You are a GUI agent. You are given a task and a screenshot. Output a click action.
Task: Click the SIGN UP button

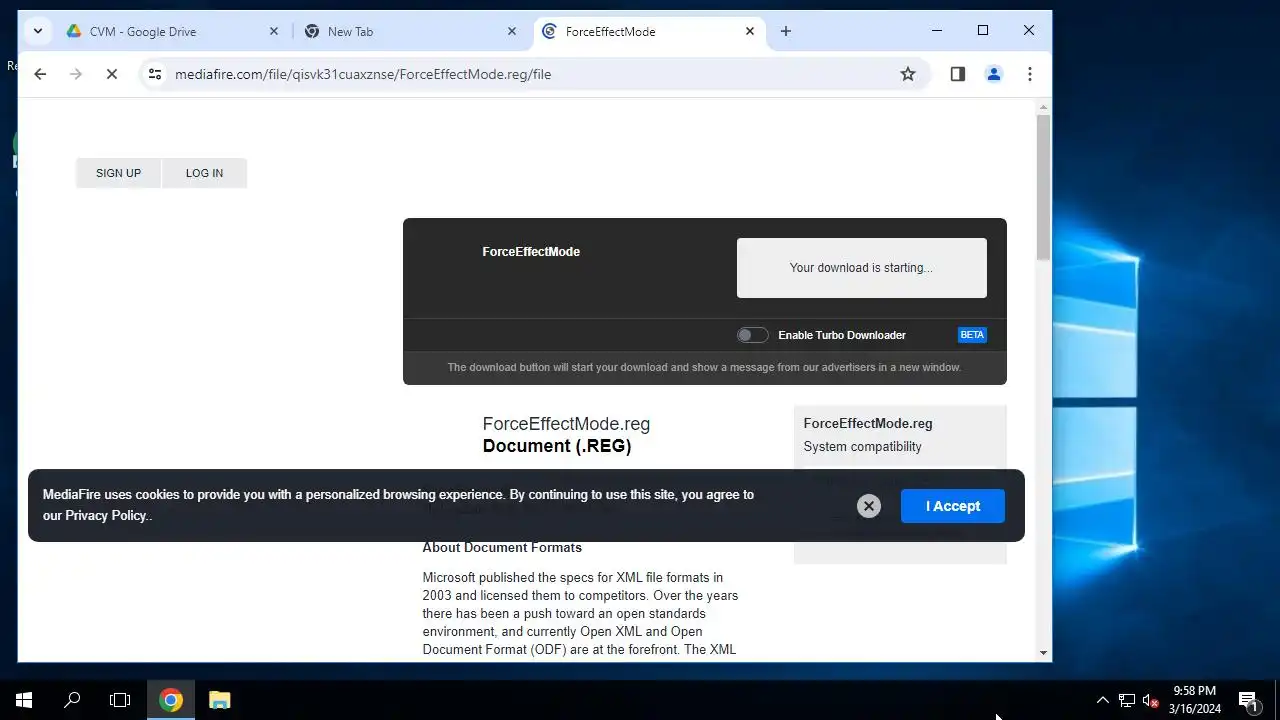[x=118, y=173]
